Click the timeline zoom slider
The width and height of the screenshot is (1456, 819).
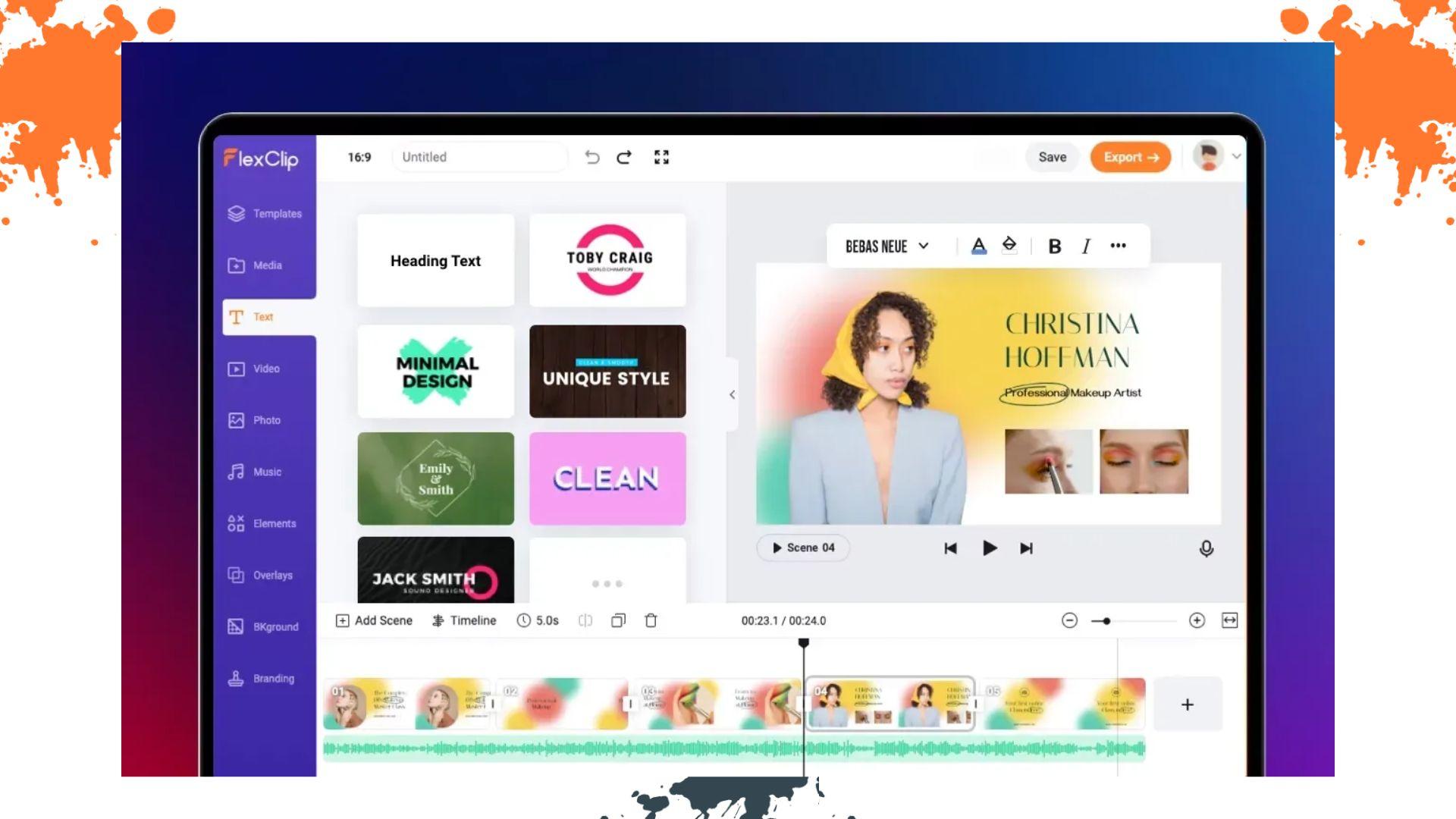pos(1134,621)
